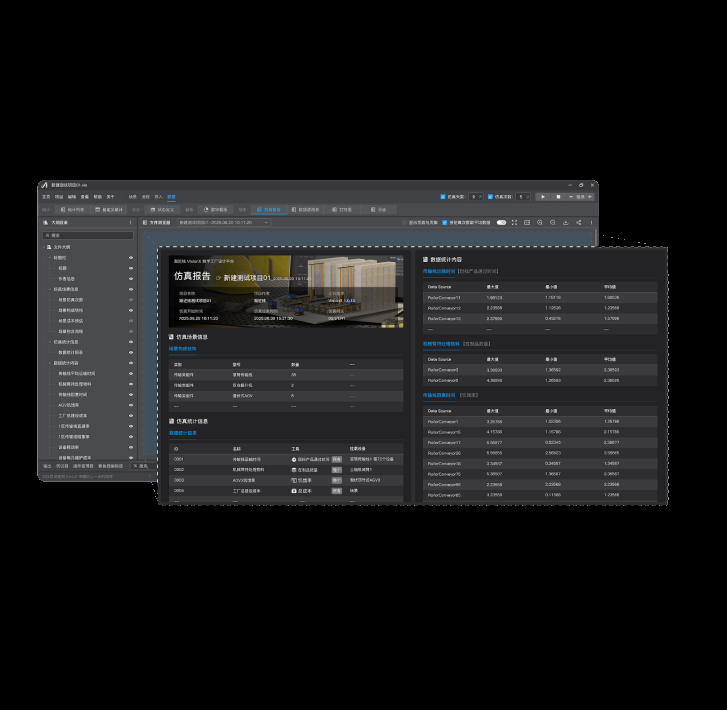This screenshot has height=710, width=727.
Task: Start simulation with the play button
Action: (543, 197)
